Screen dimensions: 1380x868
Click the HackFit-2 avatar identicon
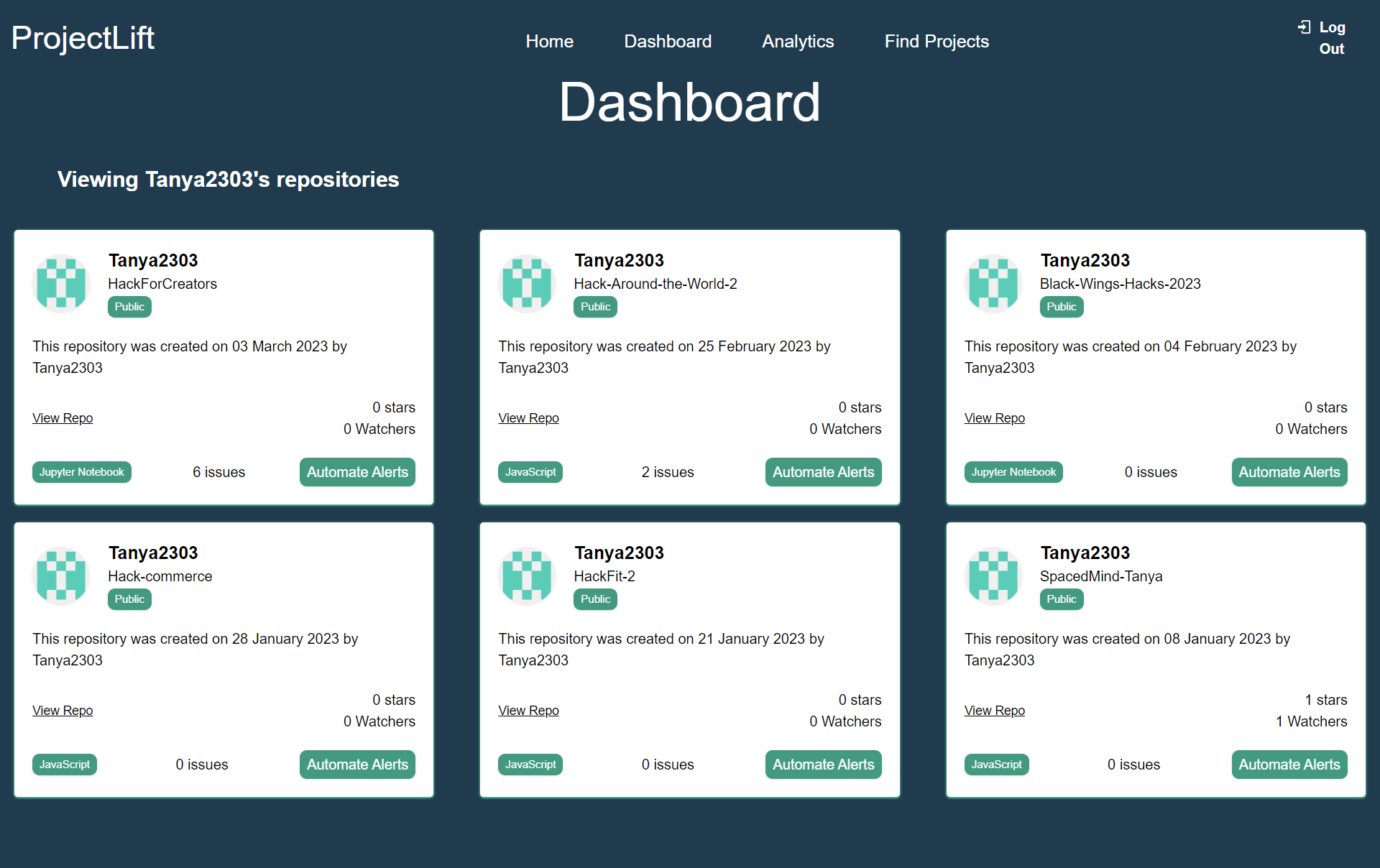pos(527,576)
